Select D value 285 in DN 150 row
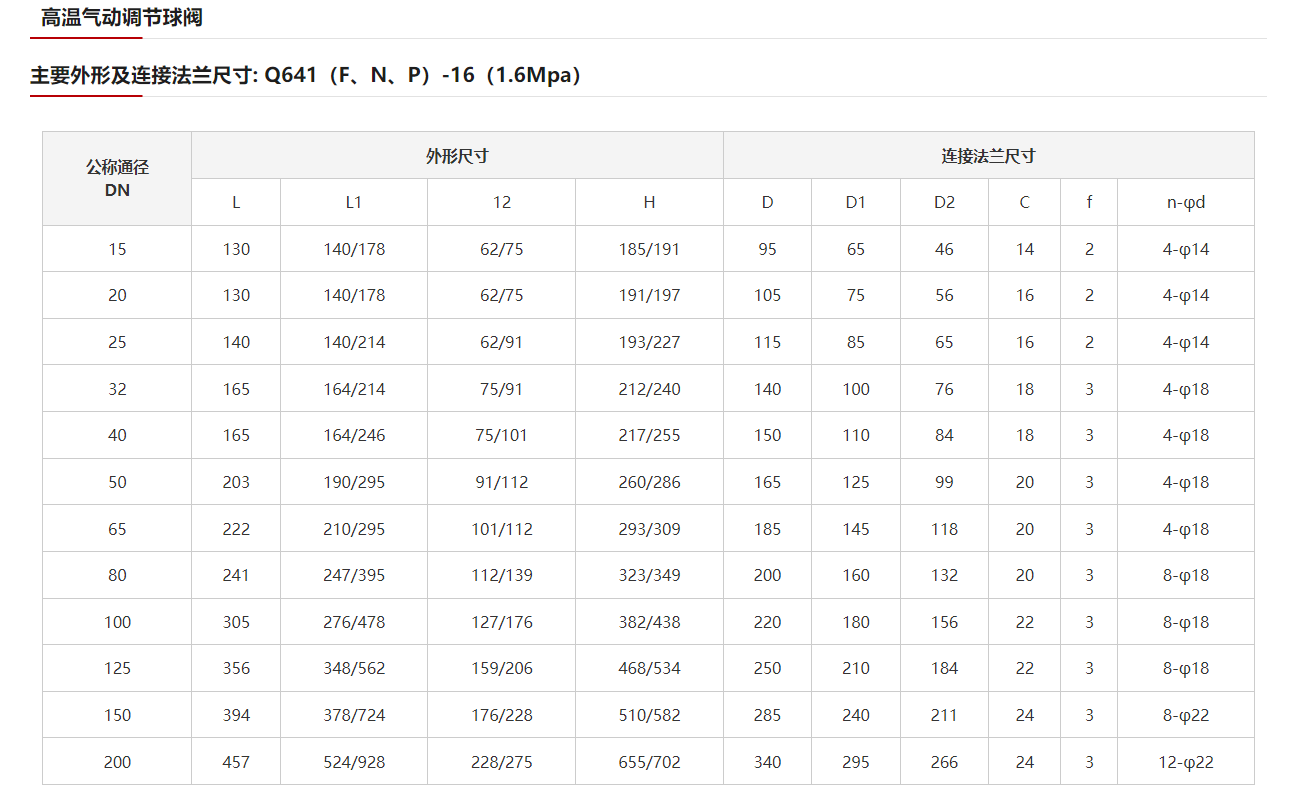 (x=768, y=715)
